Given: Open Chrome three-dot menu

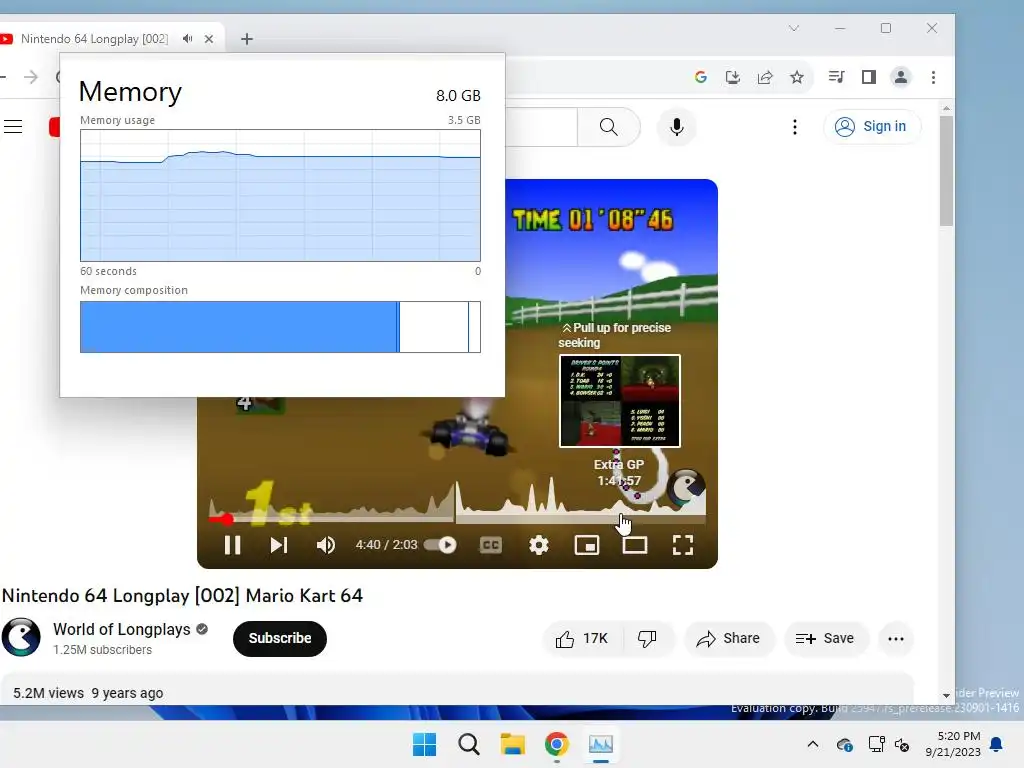Looking at the screenshot, I should (933, 77).
